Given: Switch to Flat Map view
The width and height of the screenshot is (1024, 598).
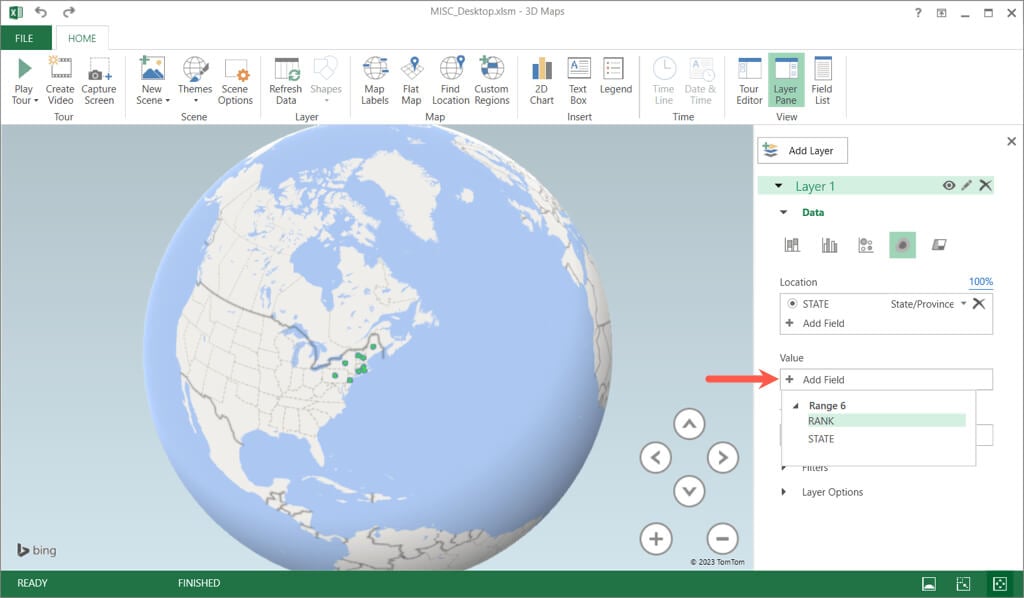Looking at the screenshot, I should pyautogui.click(x=411, y=81).
